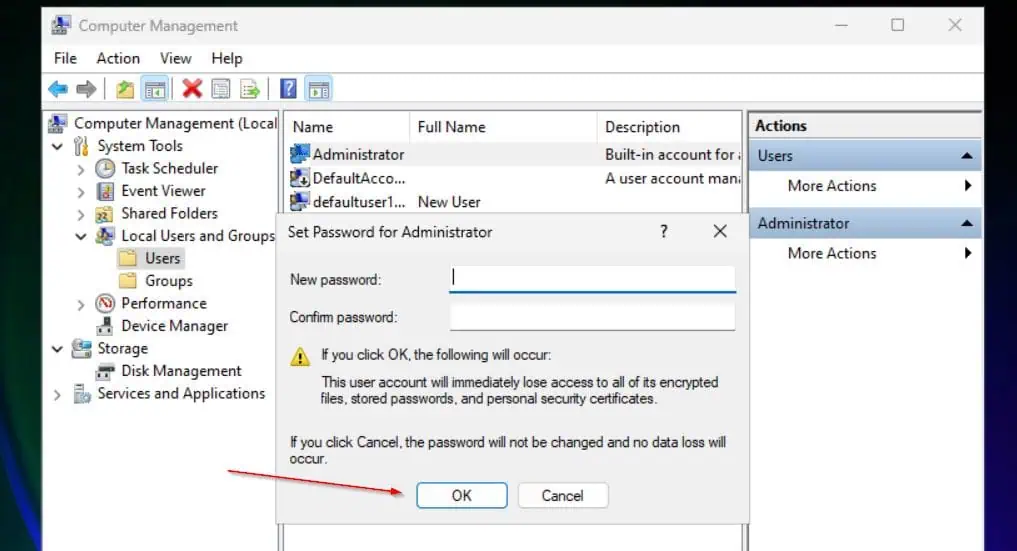Click the Back arrow toolbar icon
The width and height of the screenshot is (1017, 551).
point(58,89)
